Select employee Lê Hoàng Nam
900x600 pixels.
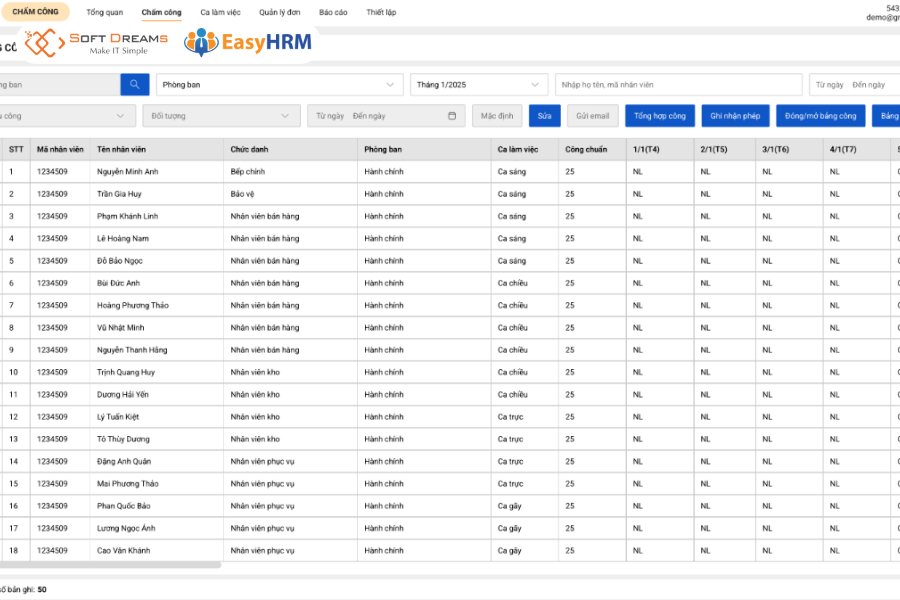[123, 239]
